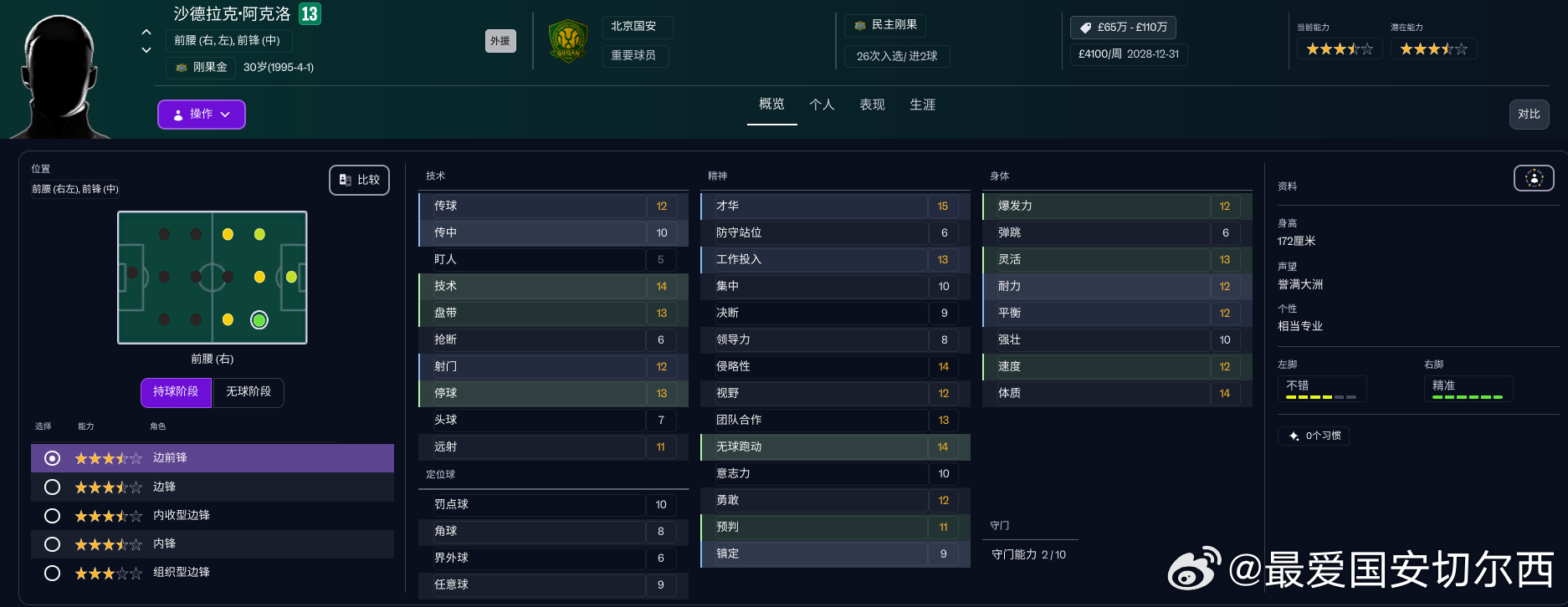Open the profile view icon button
The image size is (1568, 607).
click(x=1534, y=178)
